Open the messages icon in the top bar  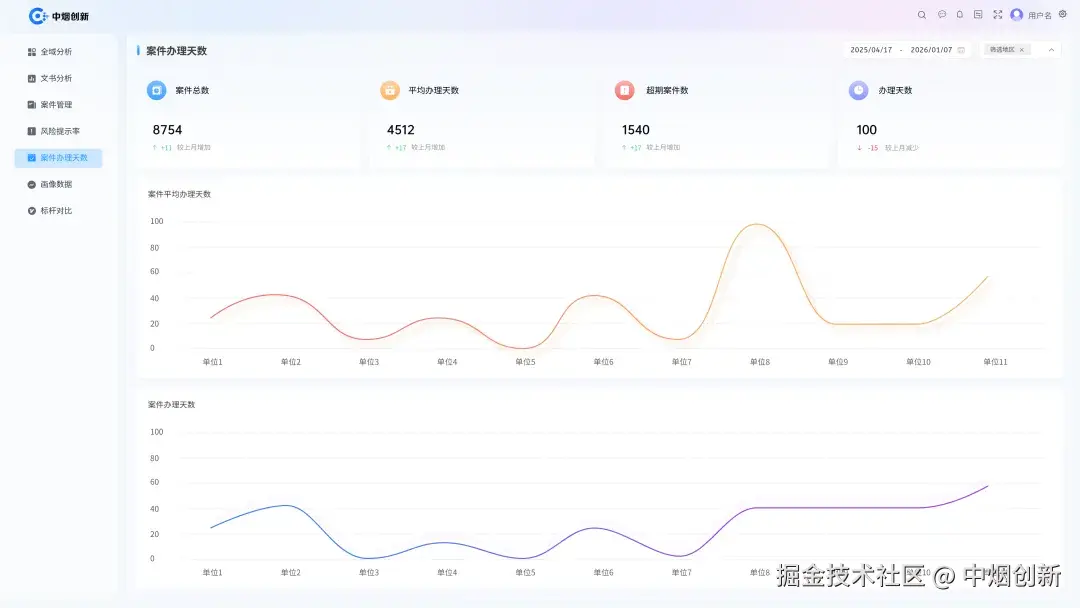pyautogui.click(x=941, y=15)
